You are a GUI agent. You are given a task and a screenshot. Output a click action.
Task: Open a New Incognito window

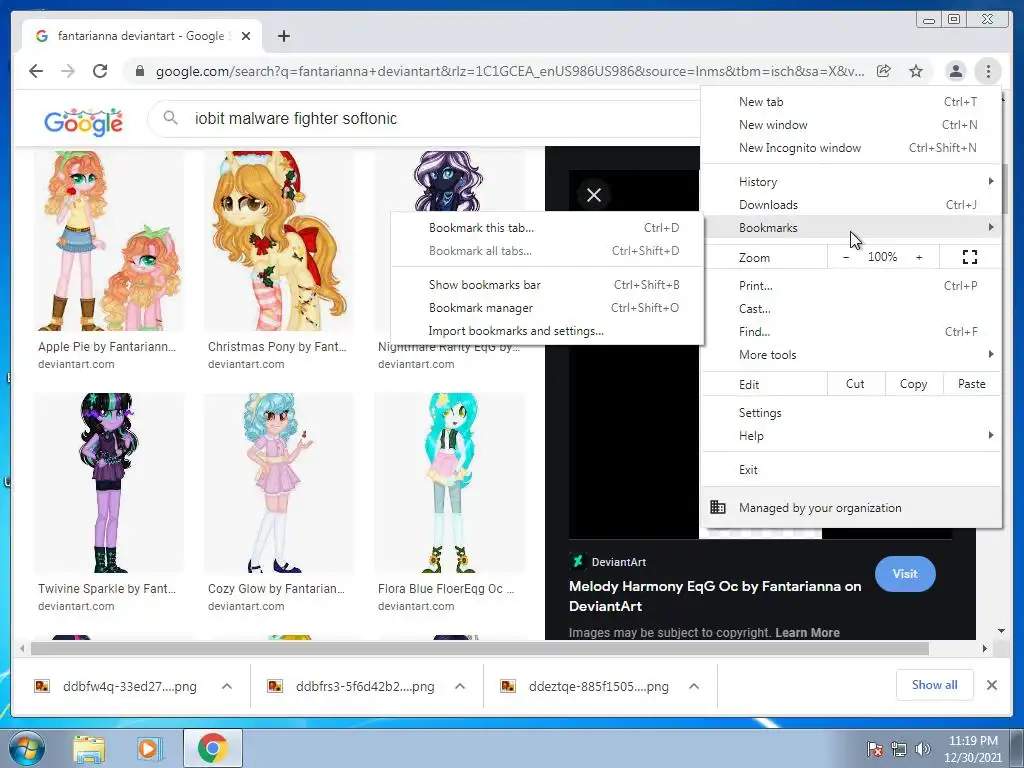point(852,148)
